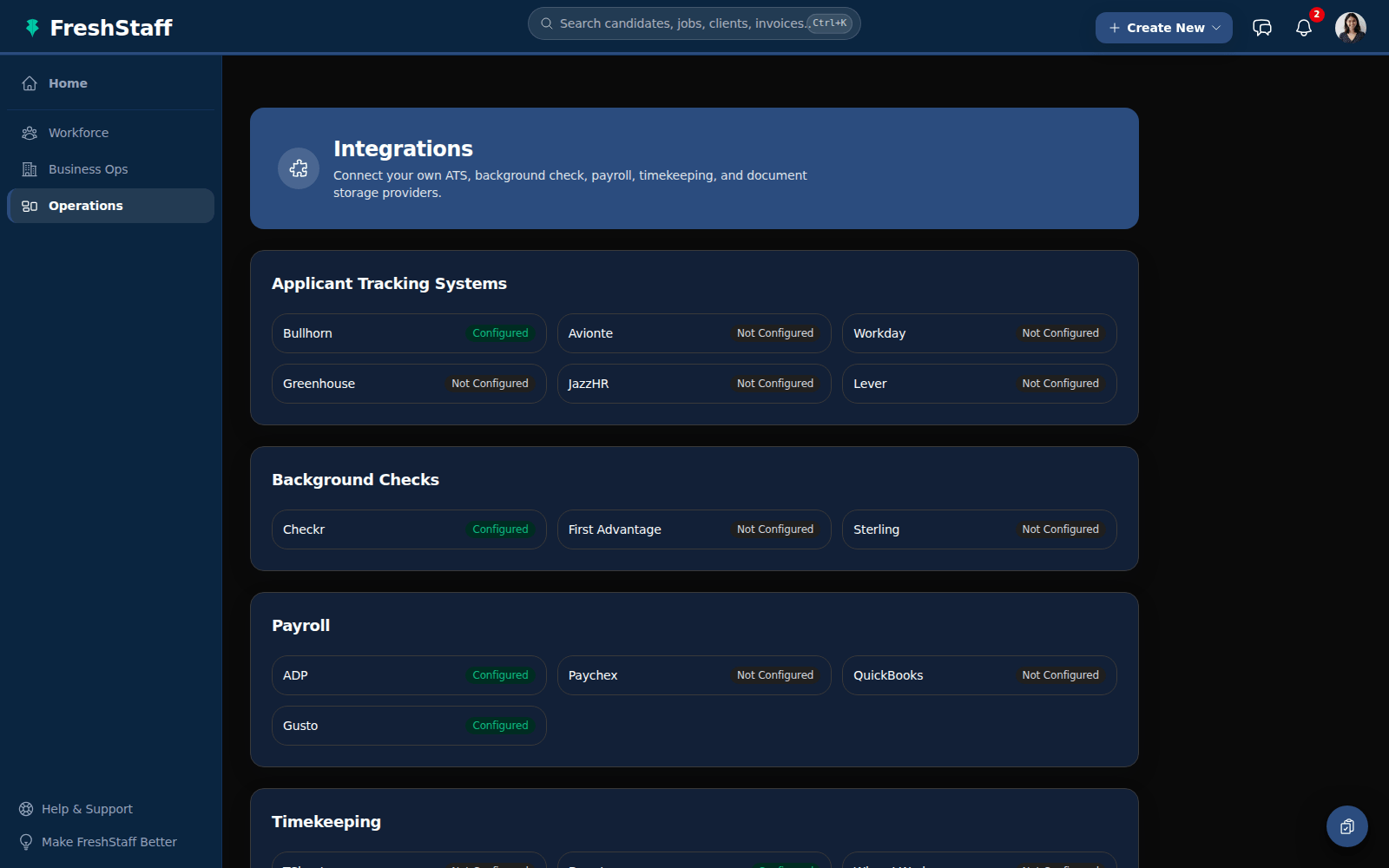Open the Gusto payroll card
Image resolution: width=1389 pixels, height=868 pixels.
click(409, 726)
